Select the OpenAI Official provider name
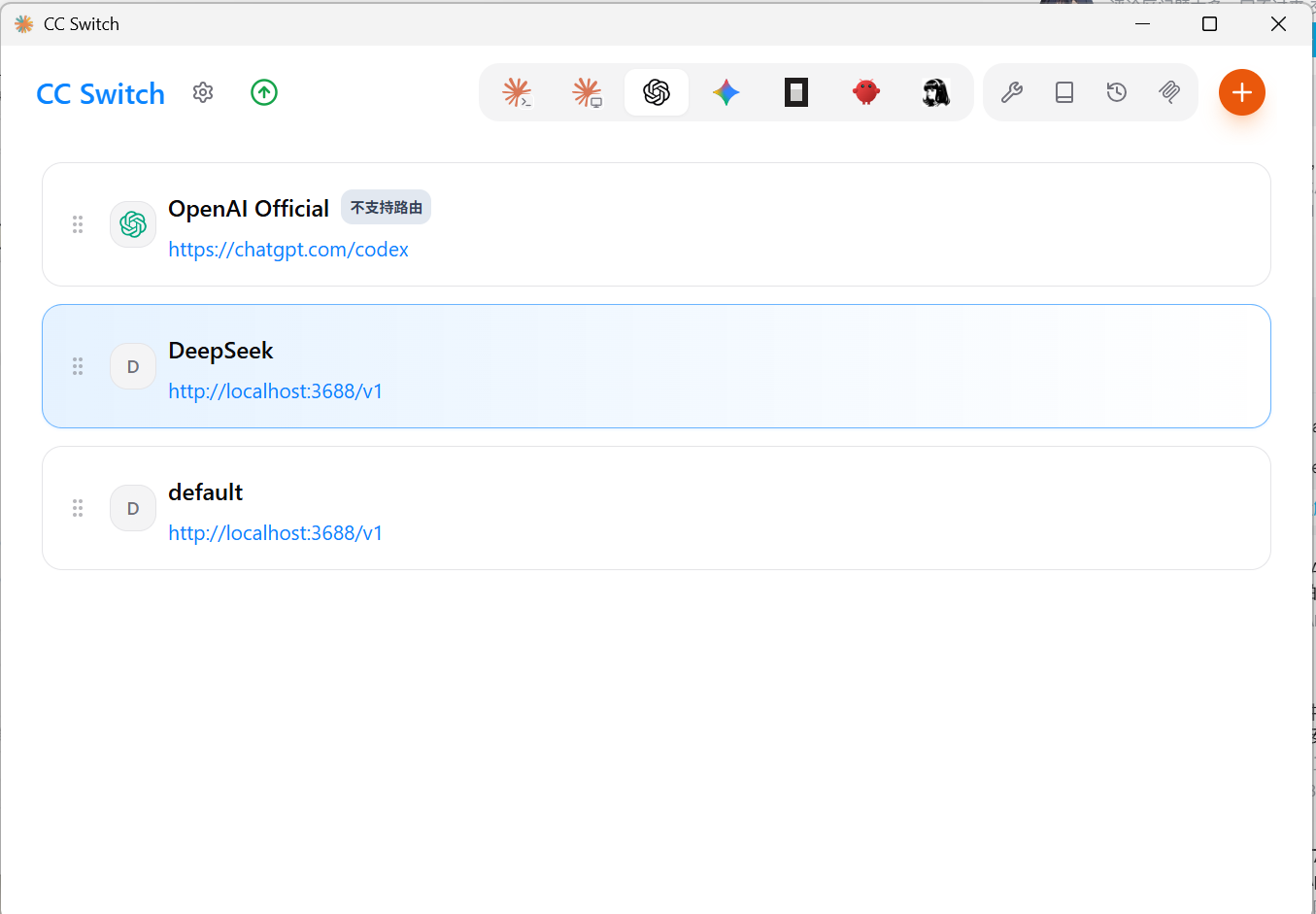Image resolution: width=1316 pixels, height=914 pixels. [249, 208]
